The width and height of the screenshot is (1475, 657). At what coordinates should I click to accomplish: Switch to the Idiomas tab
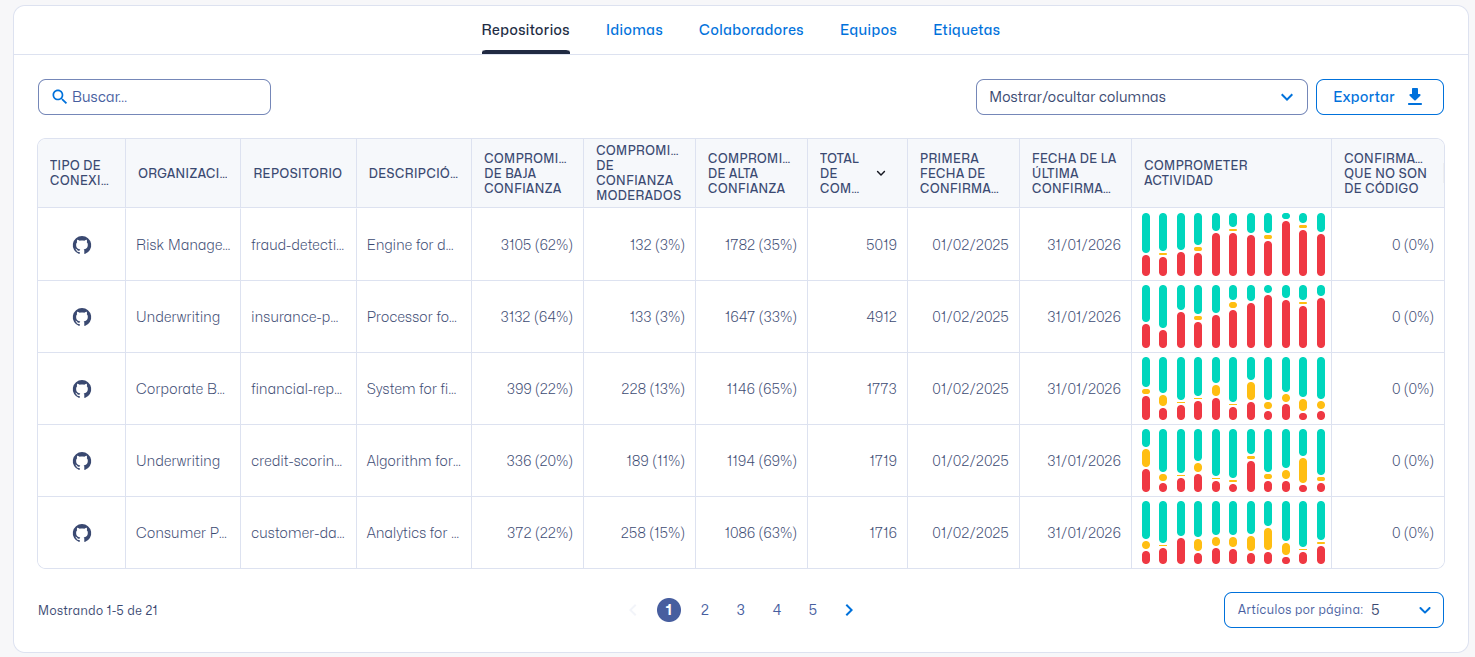click(634, 30)
